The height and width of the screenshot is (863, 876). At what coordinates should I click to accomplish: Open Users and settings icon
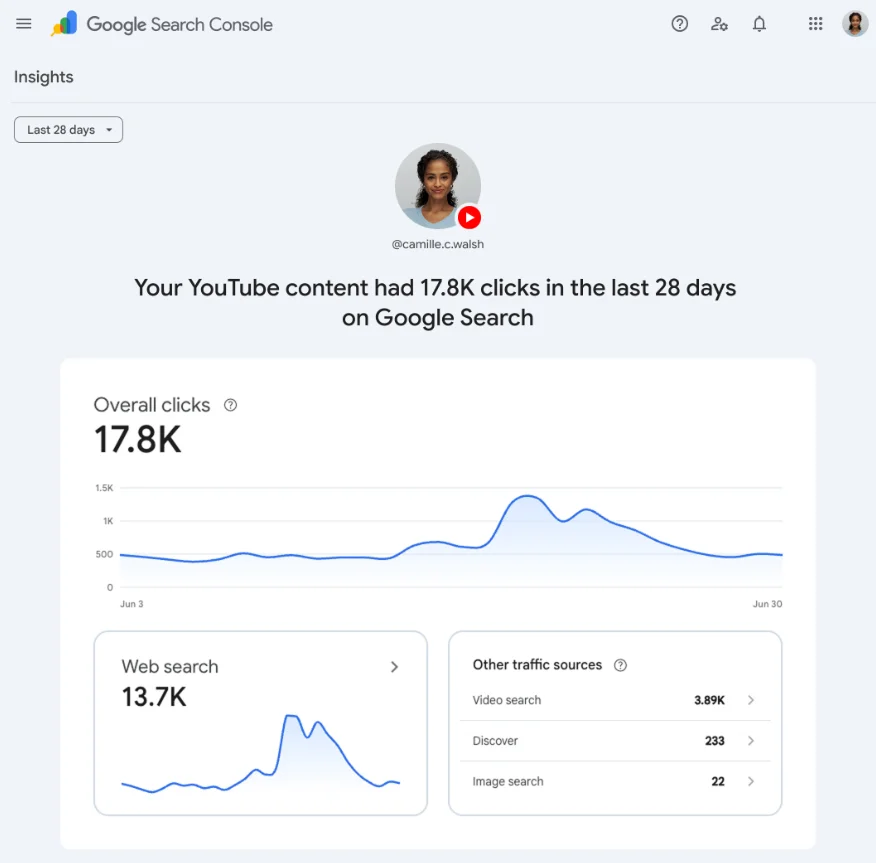click(719, 23)
